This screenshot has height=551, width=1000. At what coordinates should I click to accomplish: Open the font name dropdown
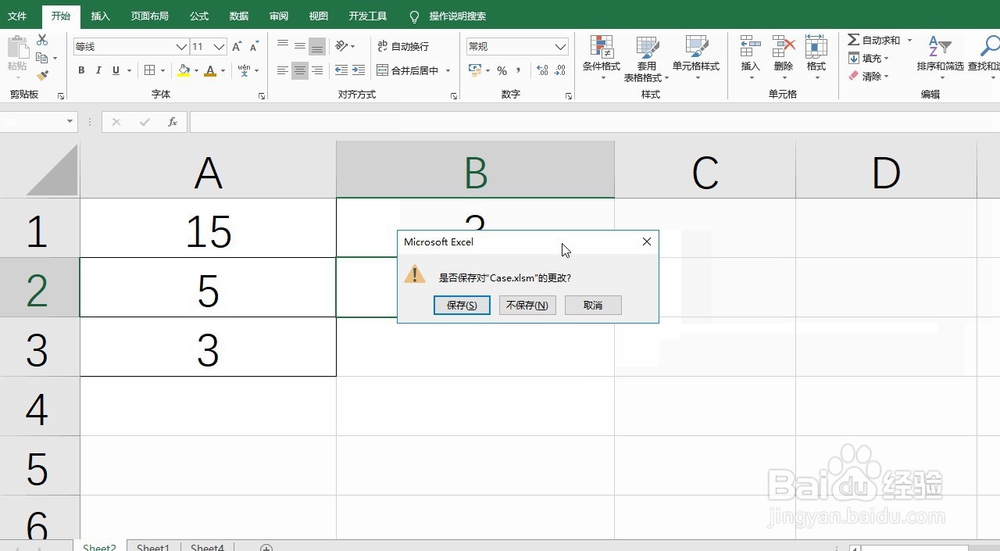point(181,47)
